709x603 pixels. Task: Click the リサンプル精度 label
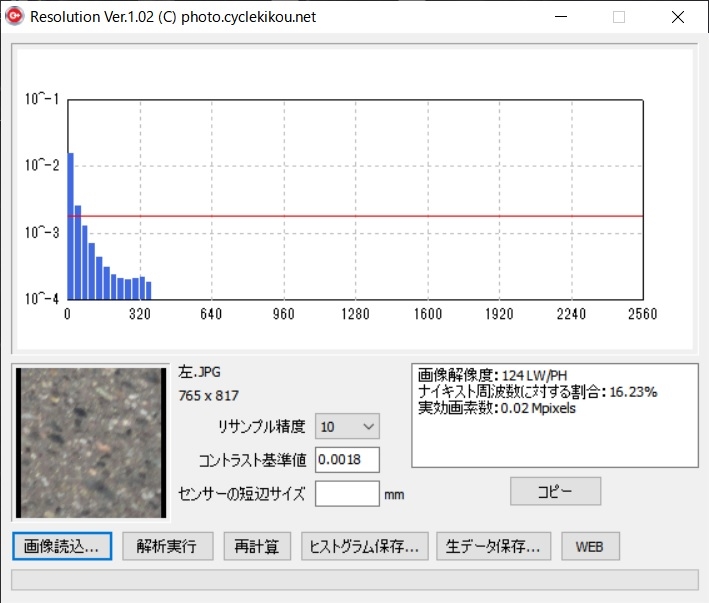tap(261, 426)
